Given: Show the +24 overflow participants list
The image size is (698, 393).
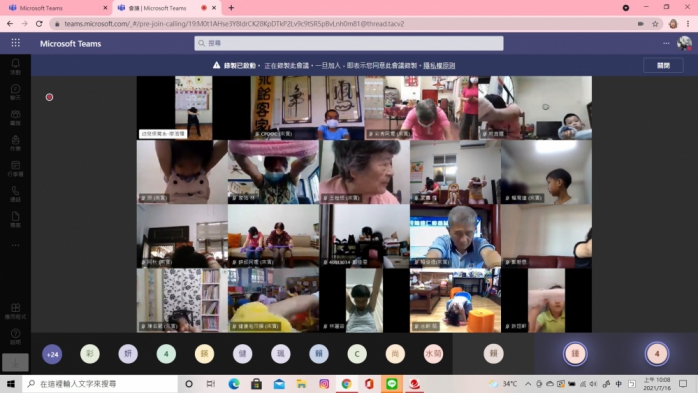Looking at the screenshot, I should pos(52,354).
